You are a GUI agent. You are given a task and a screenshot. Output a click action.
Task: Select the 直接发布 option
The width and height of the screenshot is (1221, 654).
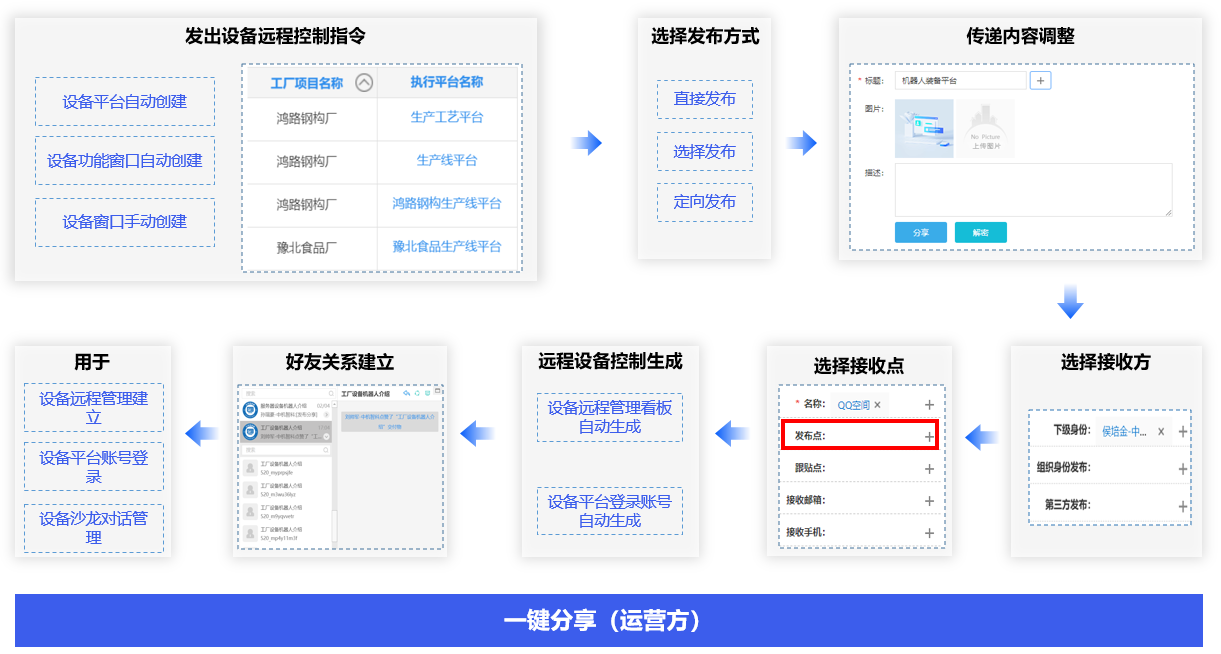click(704, 99)
